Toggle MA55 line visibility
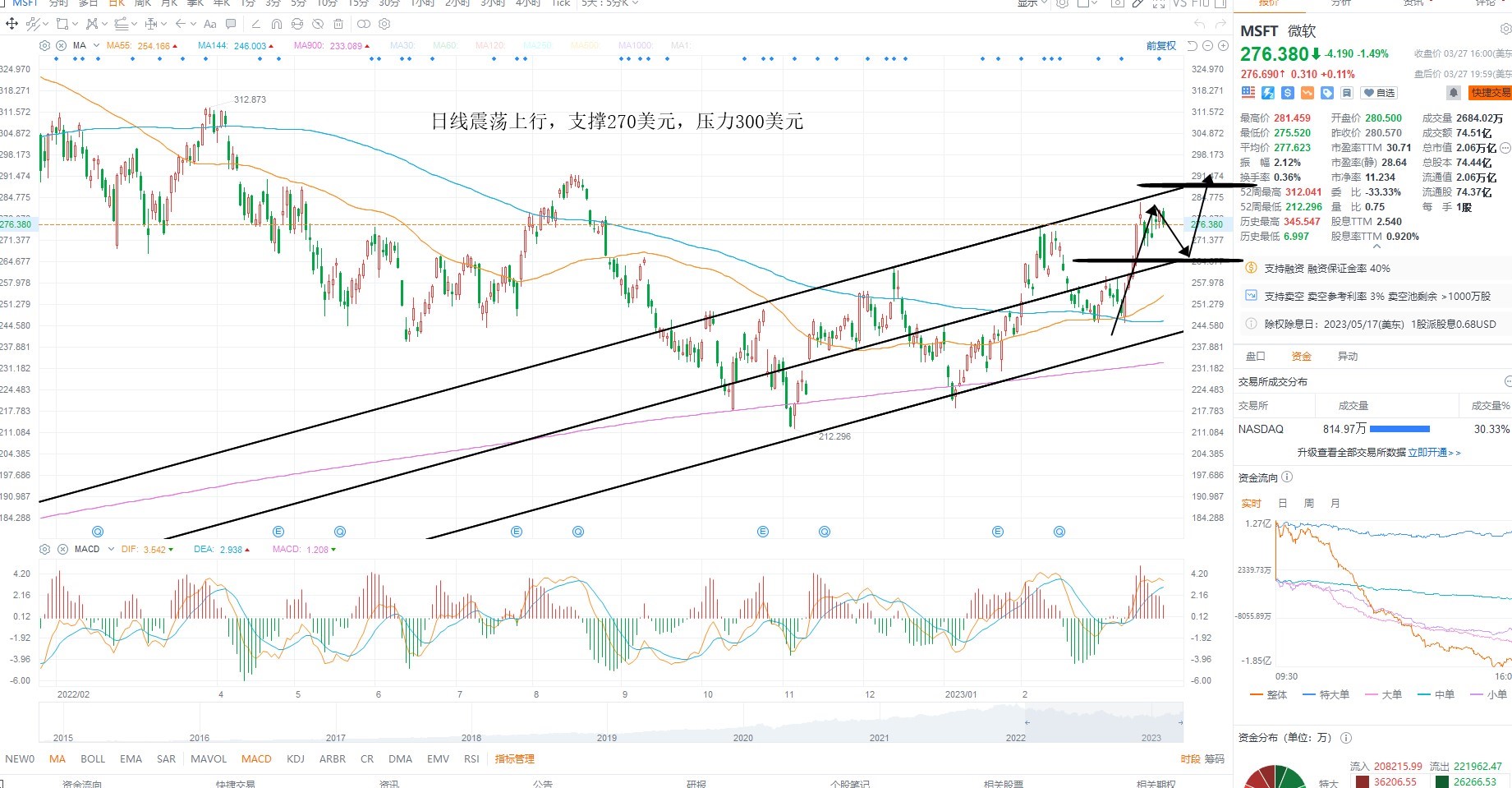This screenshot has height=788, width=1512. click(144, 46)
